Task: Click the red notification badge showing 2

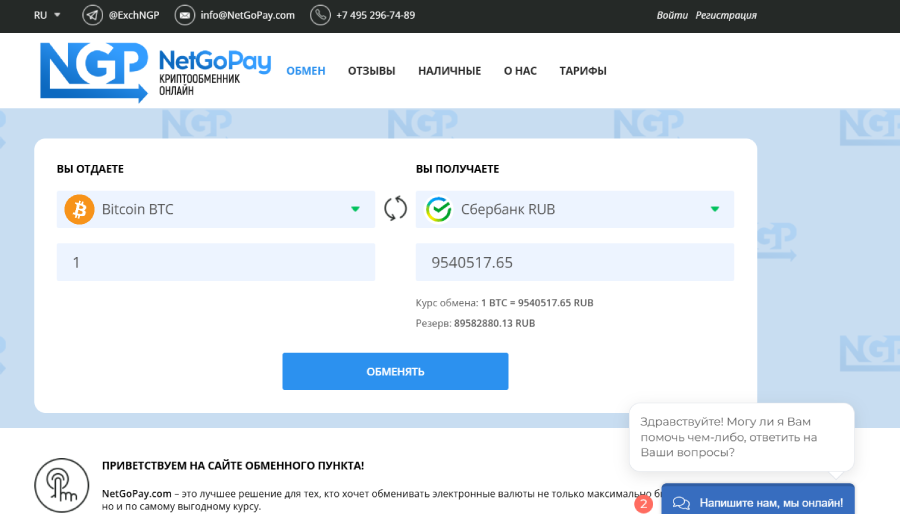Action: (x=643, y=504)
